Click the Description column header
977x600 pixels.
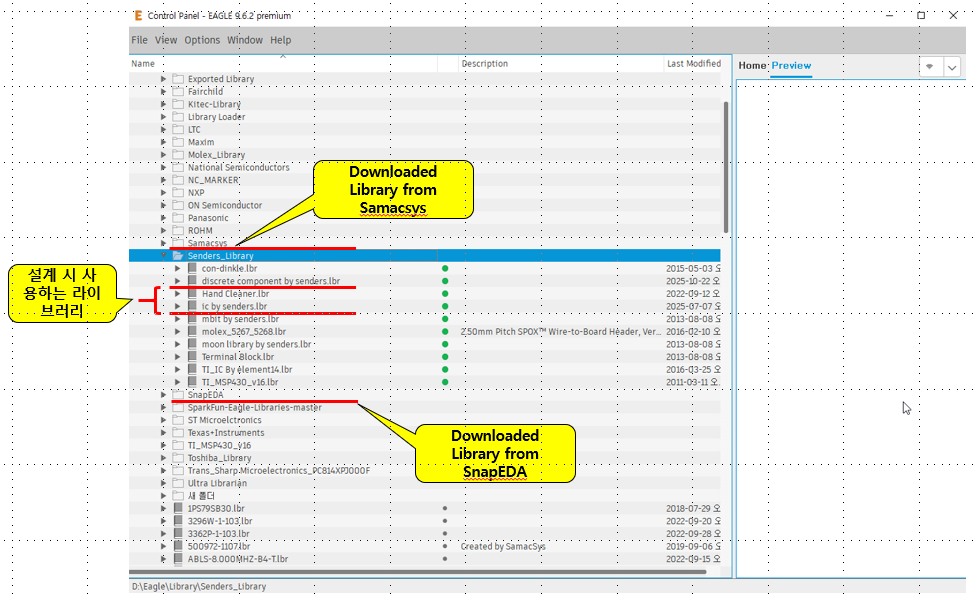pos(484,64)
